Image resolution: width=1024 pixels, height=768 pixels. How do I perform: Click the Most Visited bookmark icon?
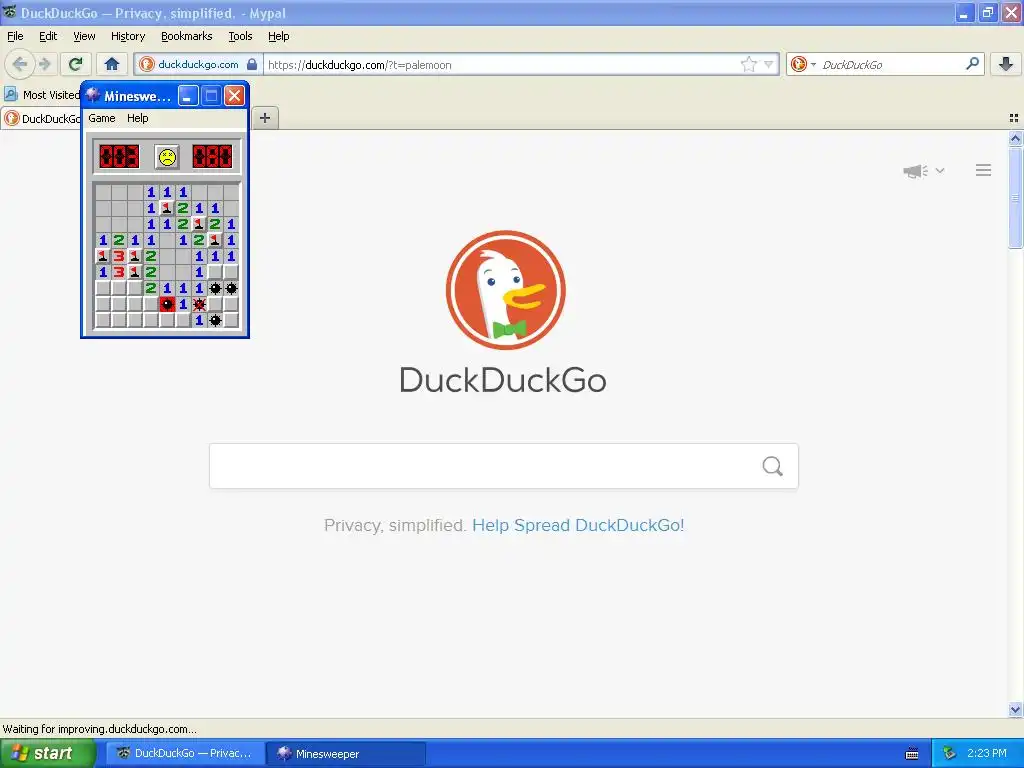click(11, 95)
